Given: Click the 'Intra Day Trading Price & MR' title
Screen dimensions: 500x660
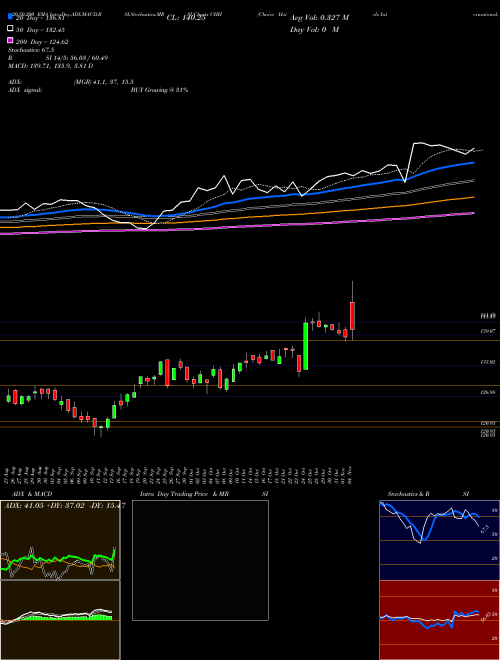Looking at the screenshot, I should (x=184, y=494).
